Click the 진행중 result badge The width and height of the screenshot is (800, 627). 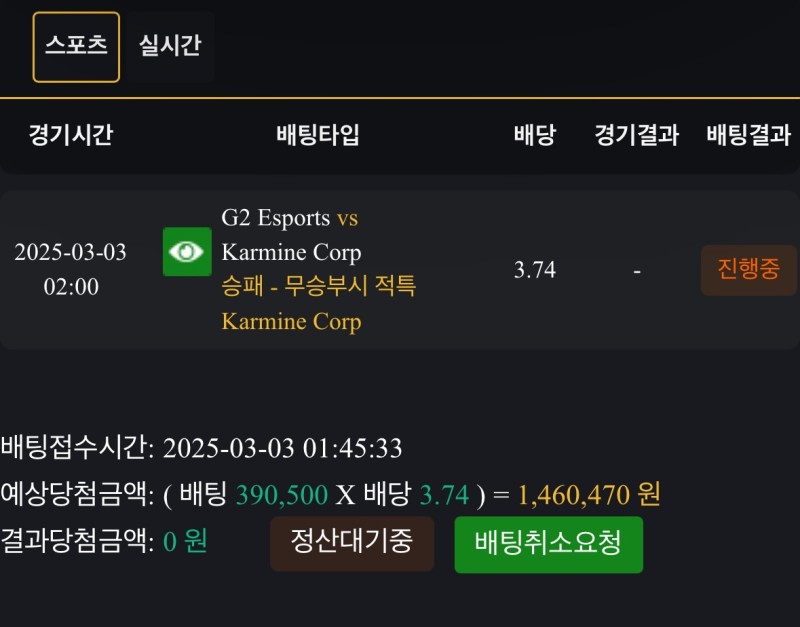[x=748, y=270]
